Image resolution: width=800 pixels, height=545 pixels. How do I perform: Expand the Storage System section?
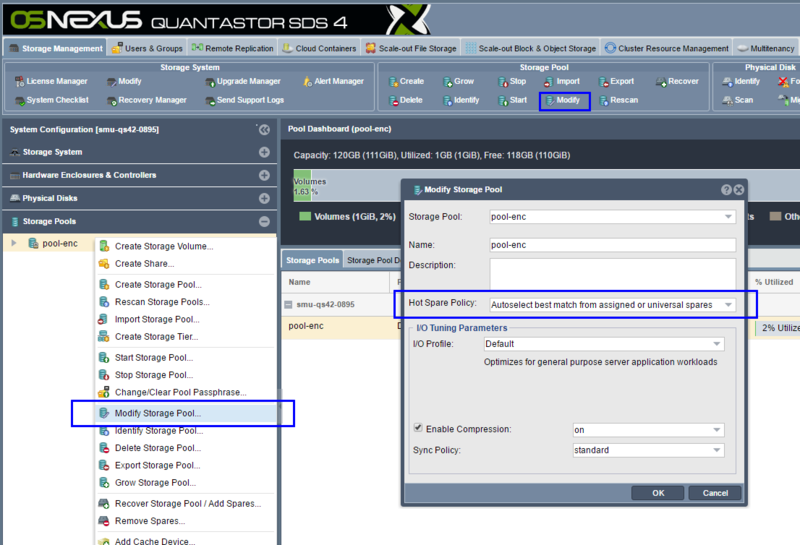pos(264,152)
